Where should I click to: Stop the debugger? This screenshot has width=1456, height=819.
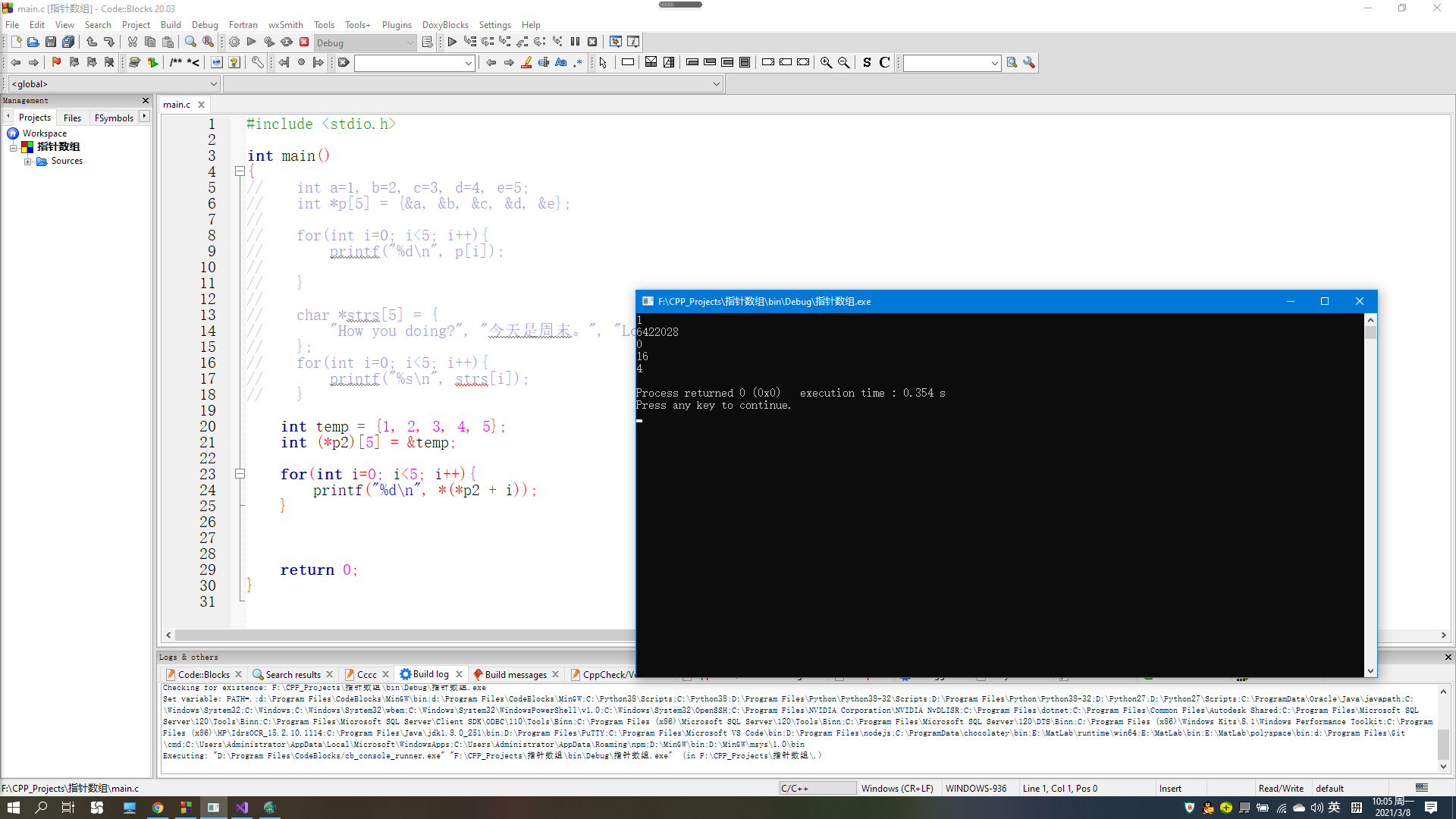(592, 42)
